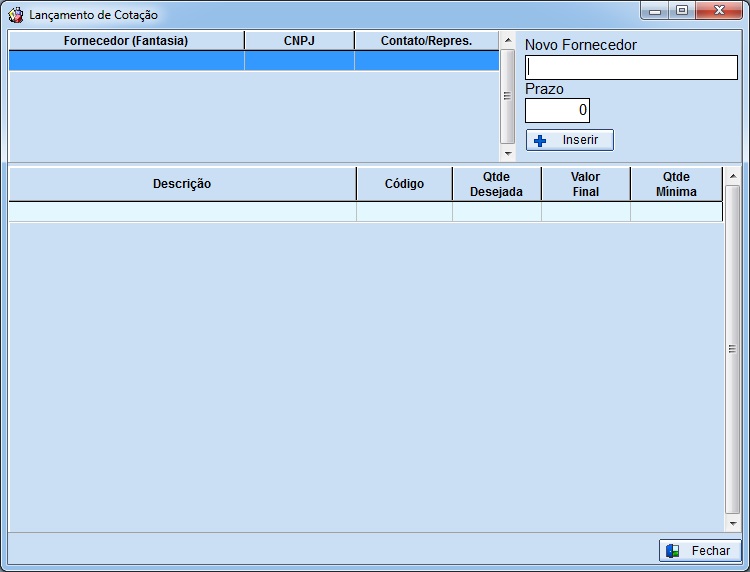750x572 pixels.
Task: Click the Fechar button
Action: [700, 550]
